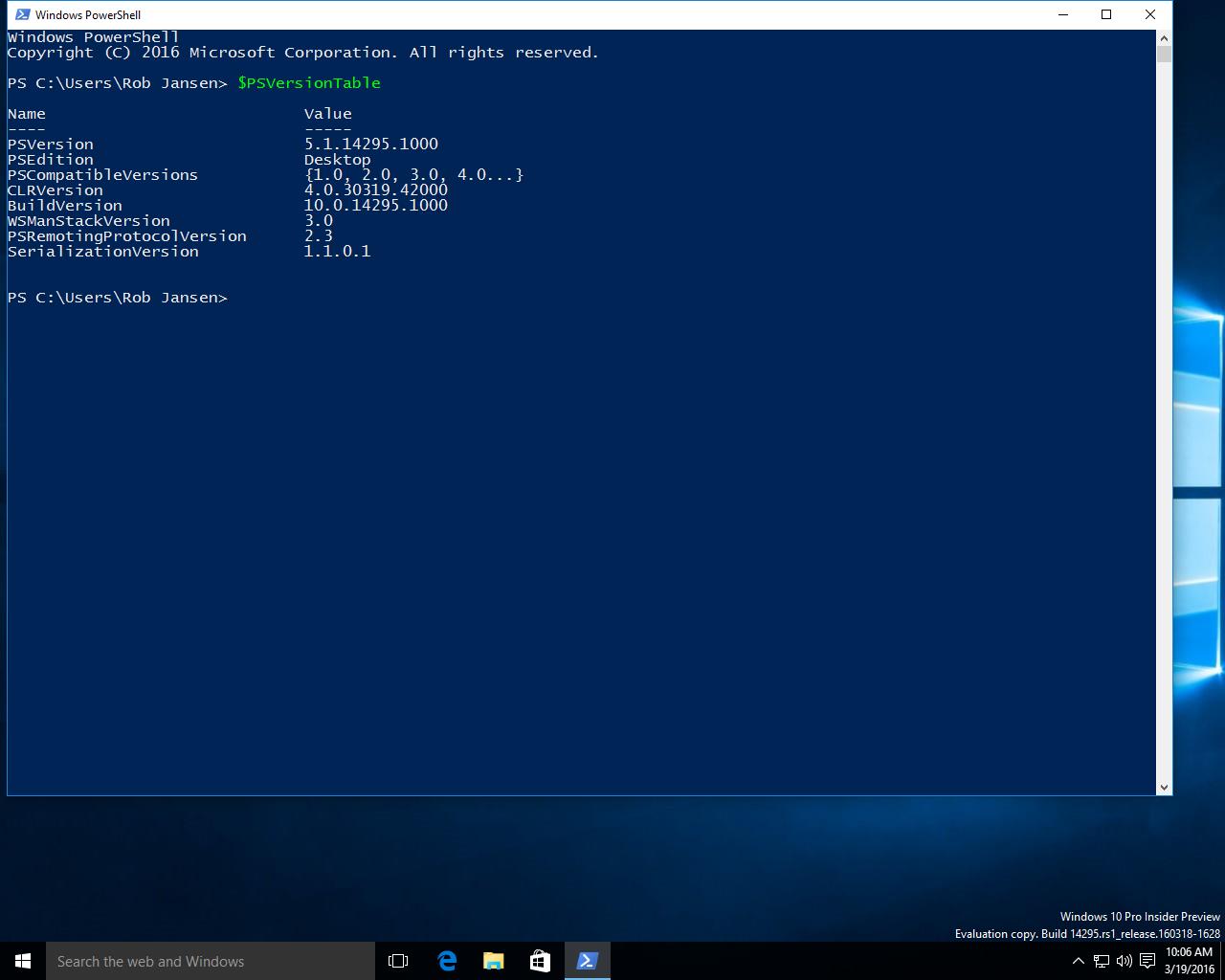
Task: Click the PowerShell scrollbar up arrow
Action: (x=1164, y=37)
